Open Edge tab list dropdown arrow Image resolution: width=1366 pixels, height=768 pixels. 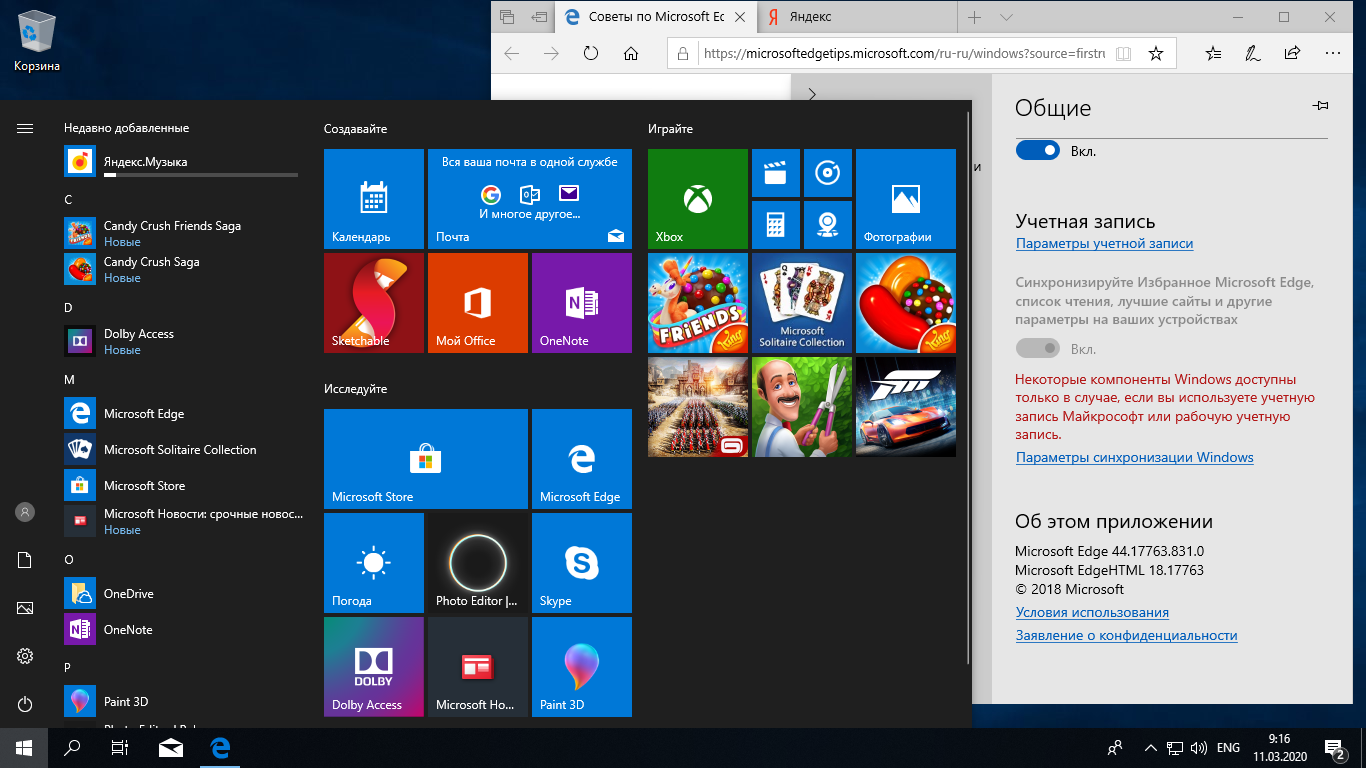pyautogui.click(x=1007, y=17)
